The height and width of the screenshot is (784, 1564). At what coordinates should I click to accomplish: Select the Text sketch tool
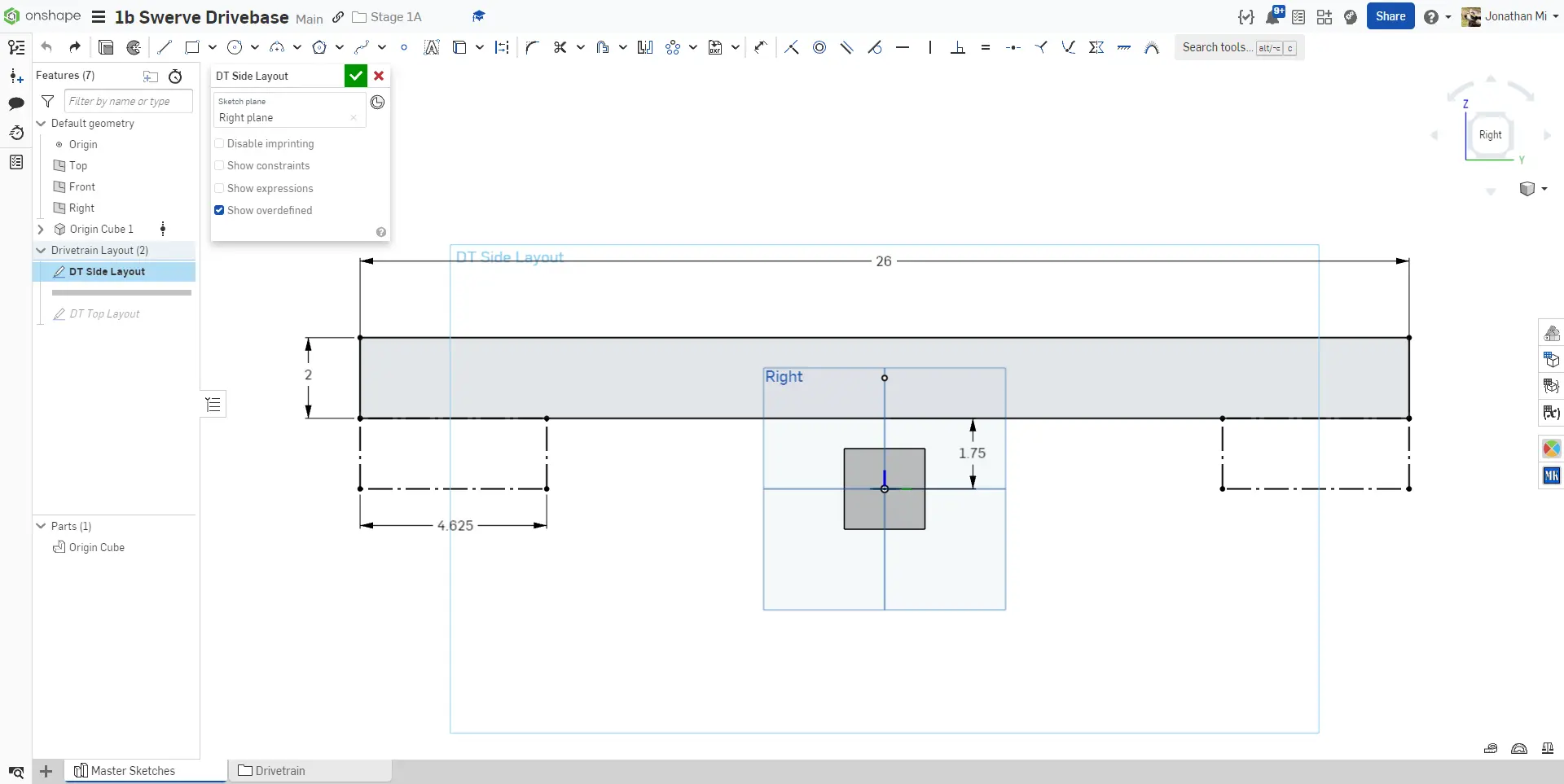(x=432, y=47)
